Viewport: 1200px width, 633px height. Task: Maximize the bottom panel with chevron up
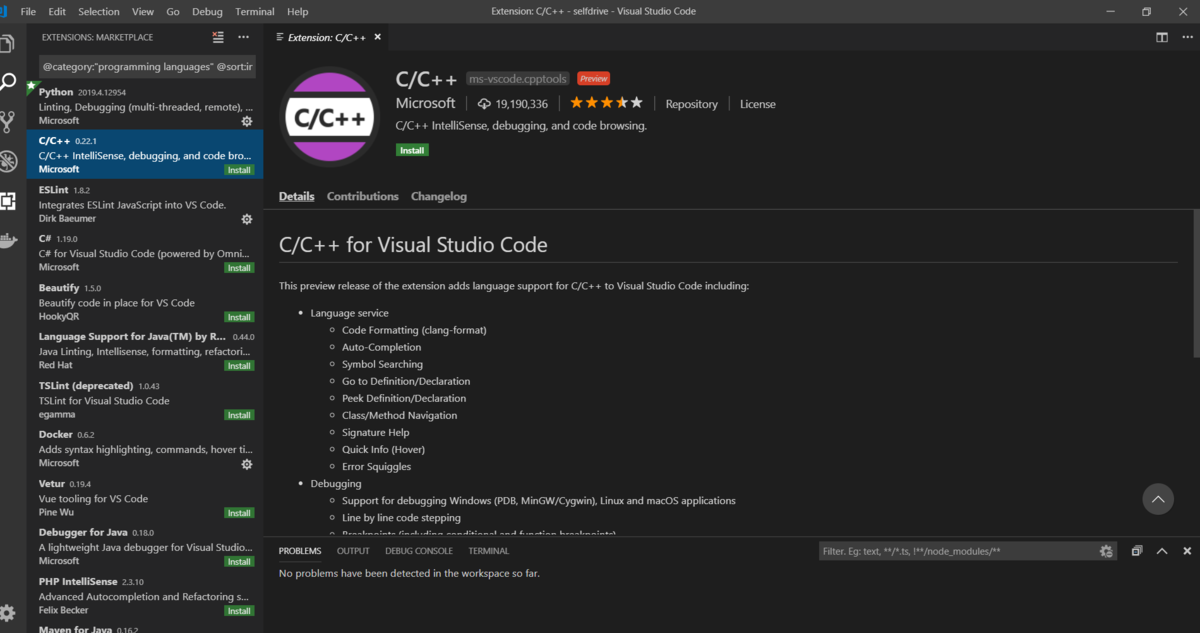tap(1162, 551)
